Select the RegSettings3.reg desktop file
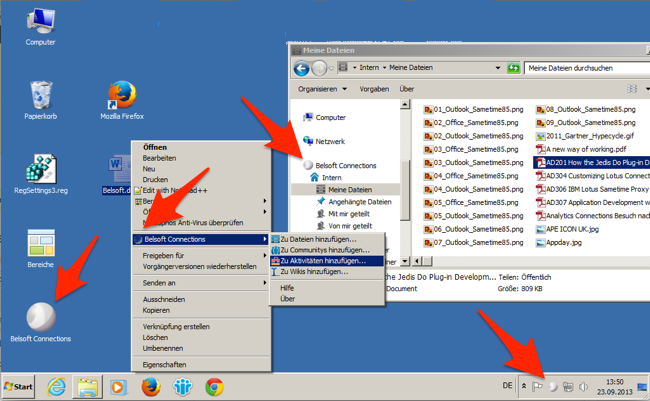 pos(41,174)
